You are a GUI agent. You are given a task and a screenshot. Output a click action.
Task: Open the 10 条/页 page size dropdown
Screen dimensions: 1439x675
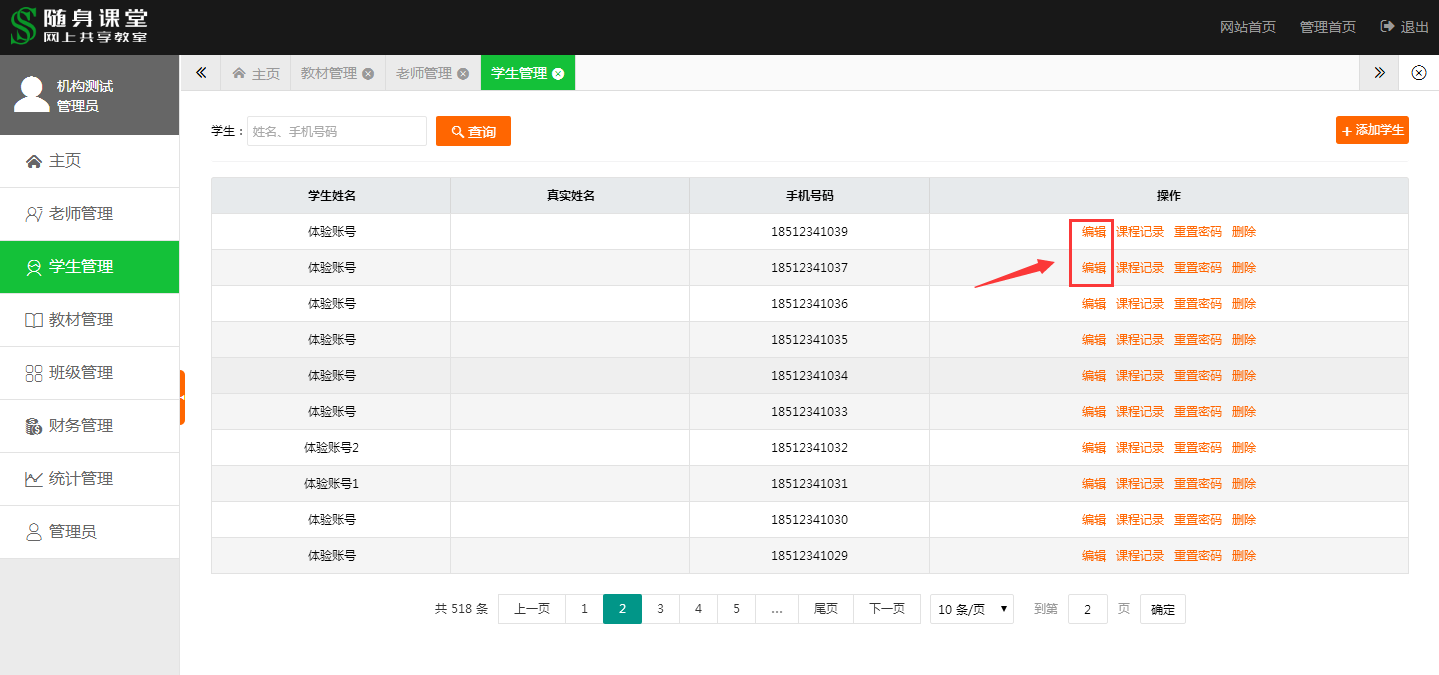click(972, 609)
